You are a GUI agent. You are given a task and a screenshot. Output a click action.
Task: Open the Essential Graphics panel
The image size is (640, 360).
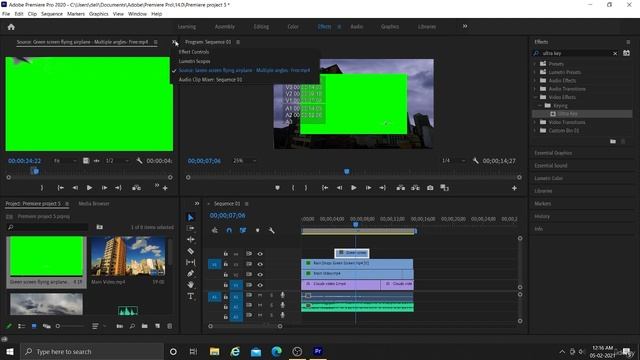553,153
